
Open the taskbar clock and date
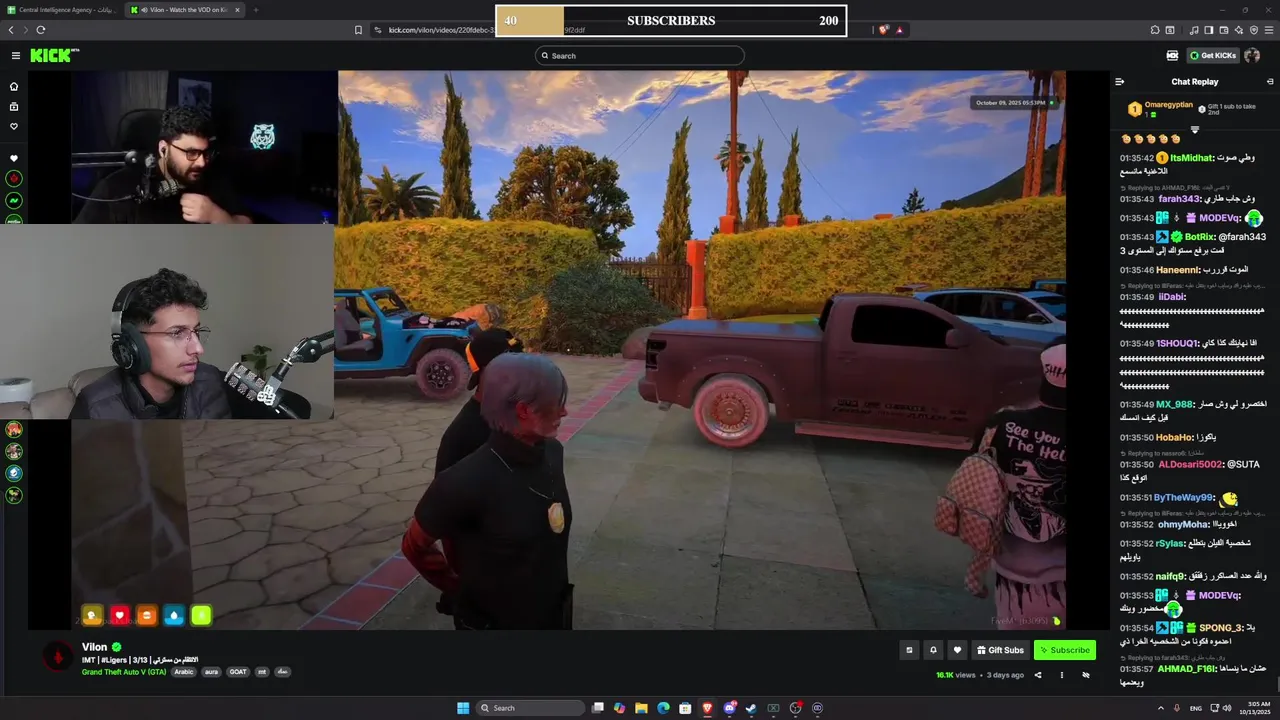click(1255, 708)
